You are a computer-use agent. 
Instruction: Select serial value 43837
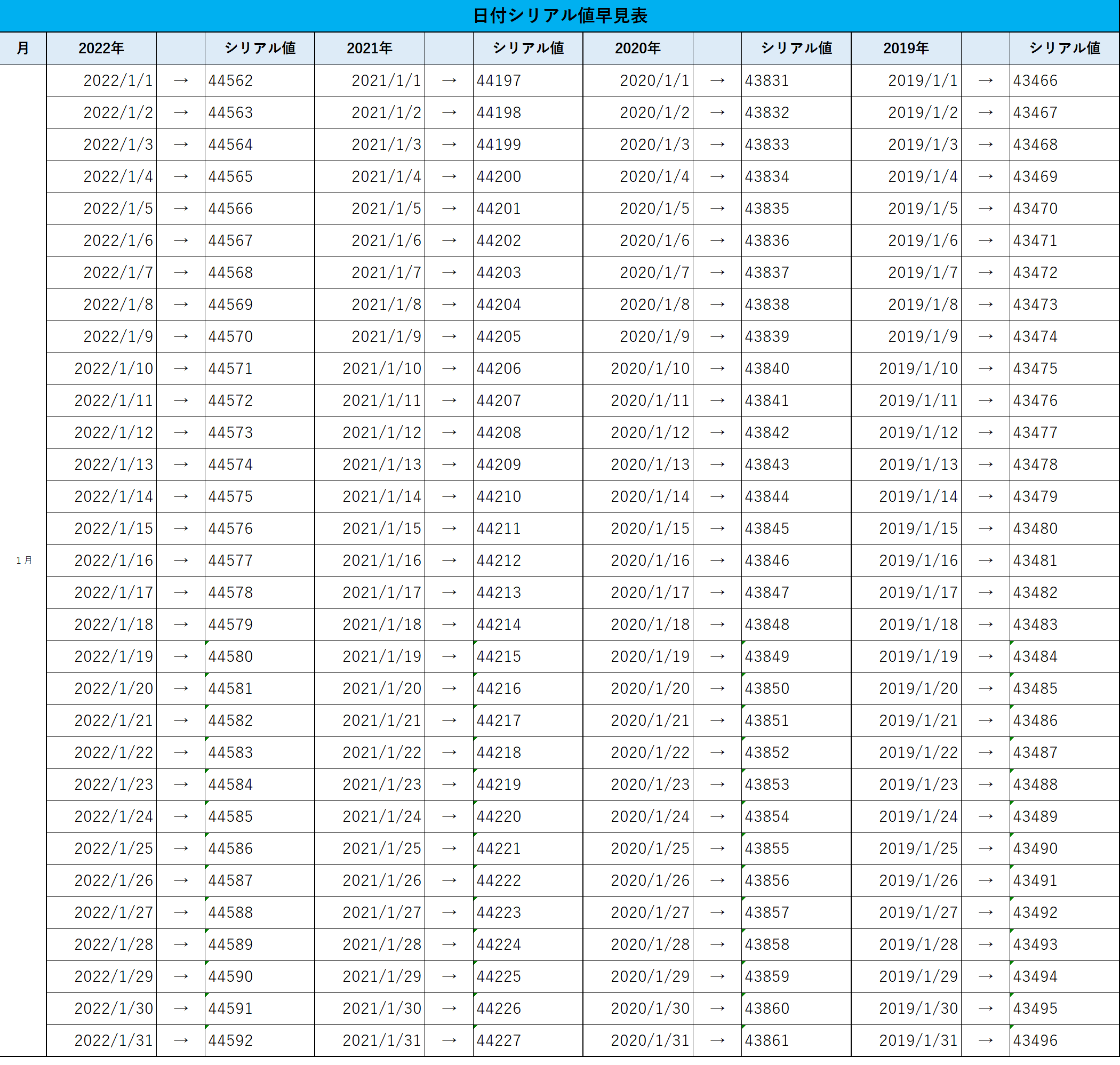point(796,273)
